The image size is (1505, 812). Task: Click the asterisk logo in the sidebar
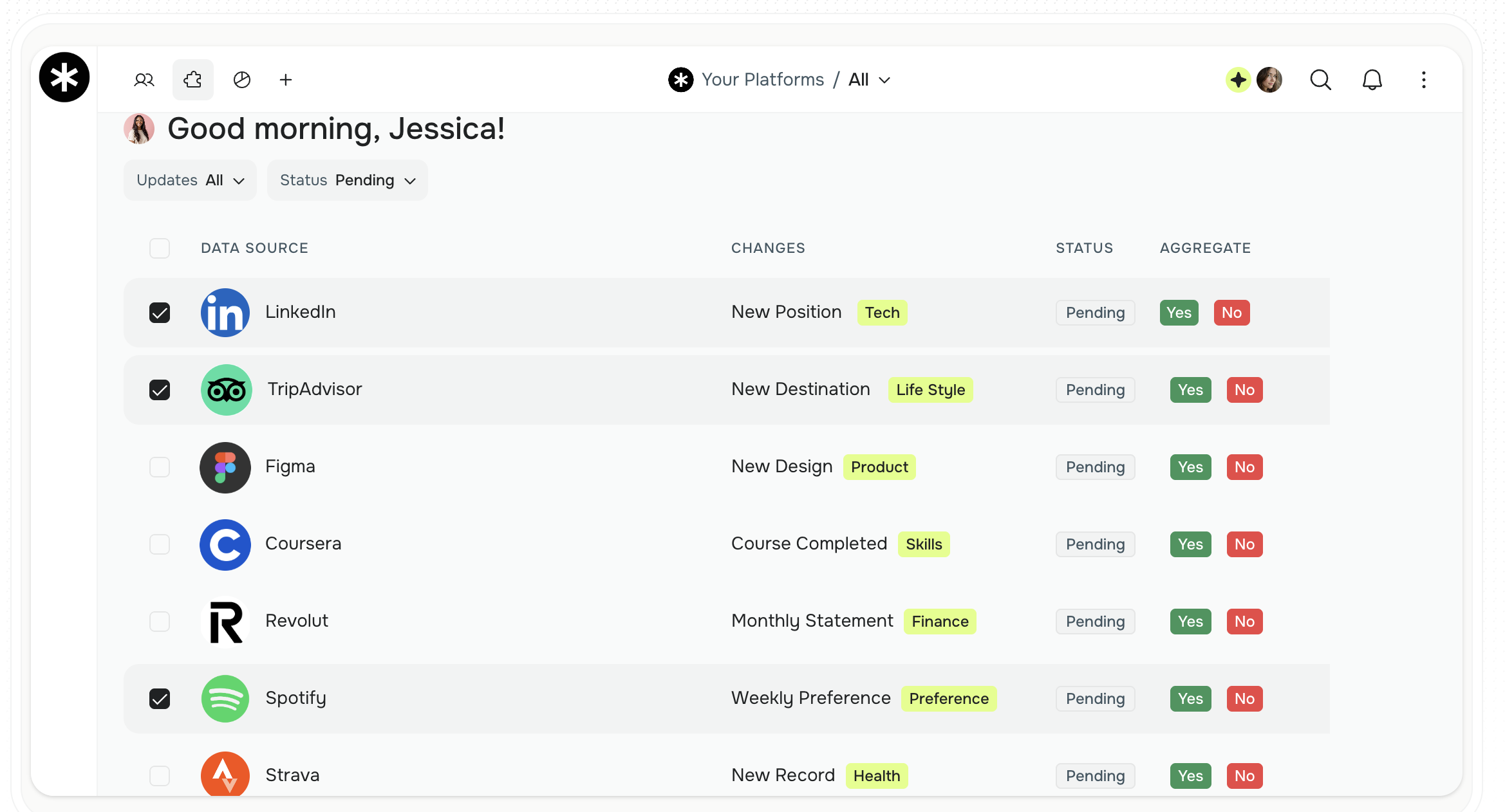(x=64, y=77)
